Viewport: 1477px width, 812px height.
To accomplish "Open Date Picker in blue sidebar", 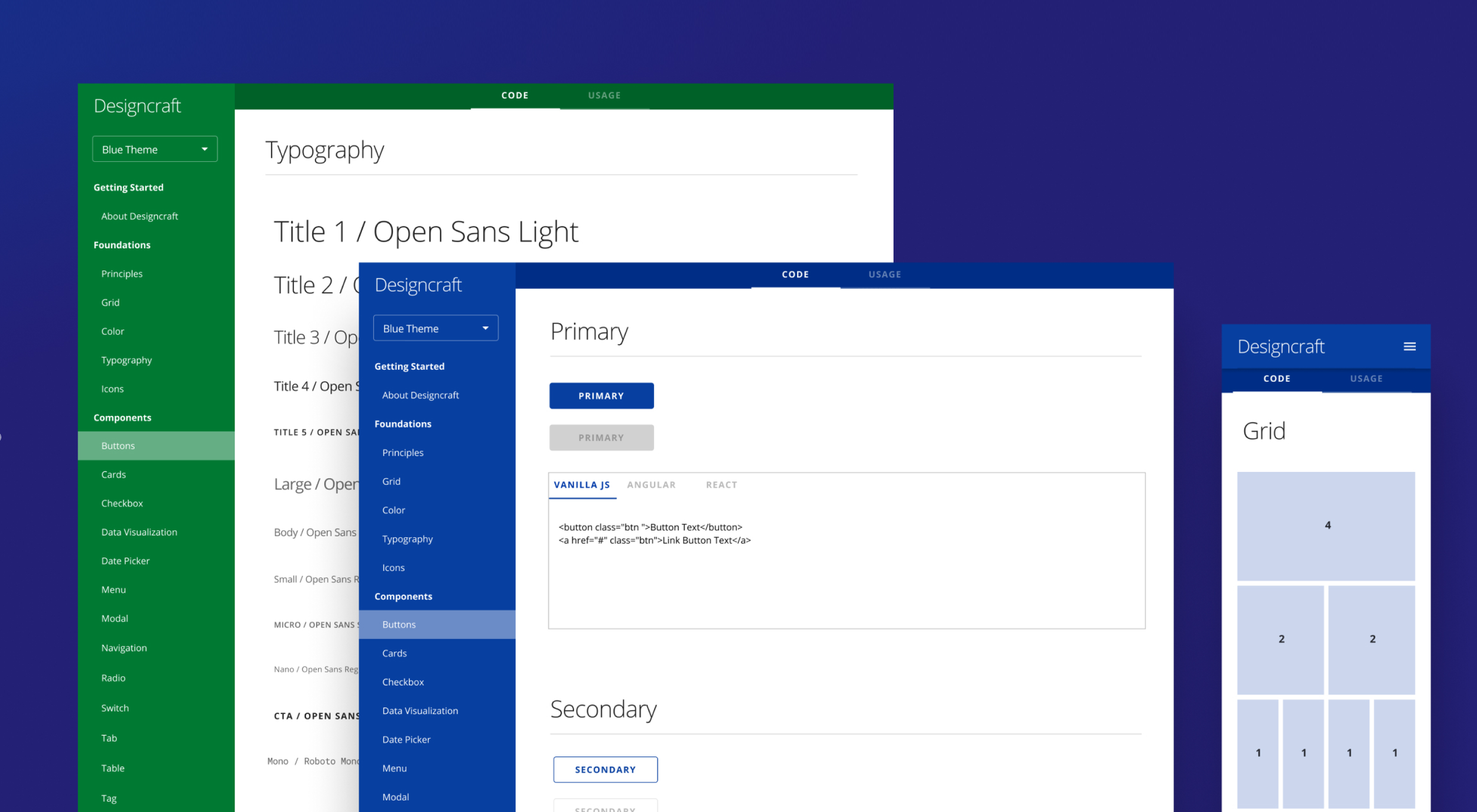I will pyautogui.click(x=406, y=739).
